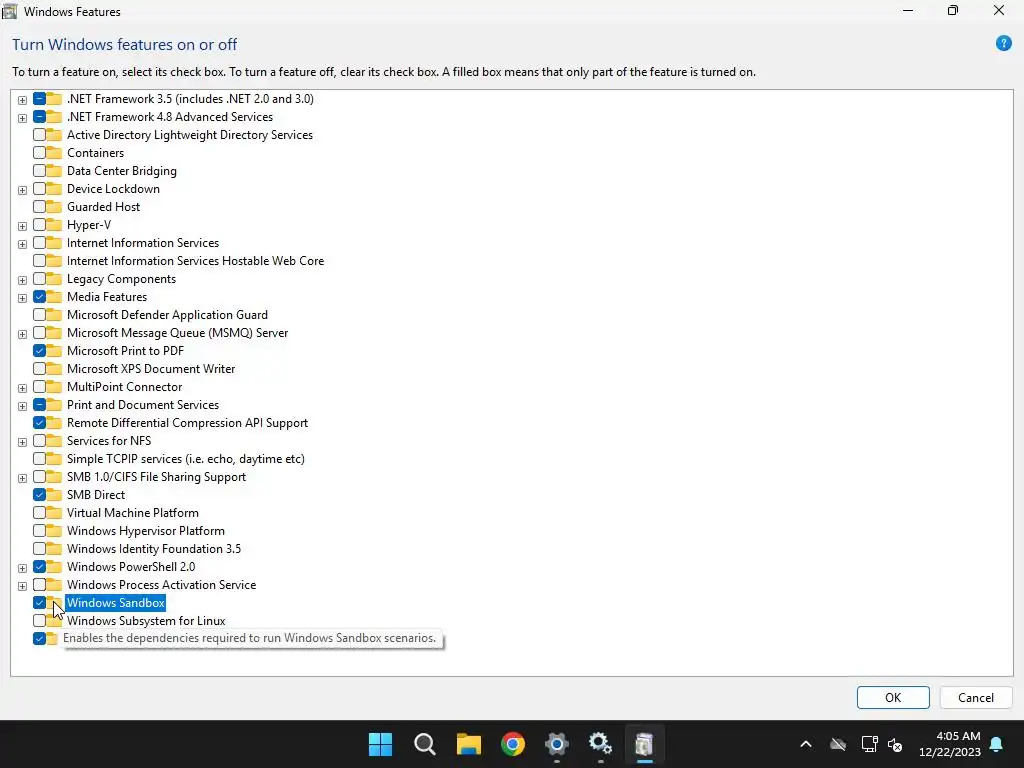Open taskbar Search
1024x768 pixels.
424,743
